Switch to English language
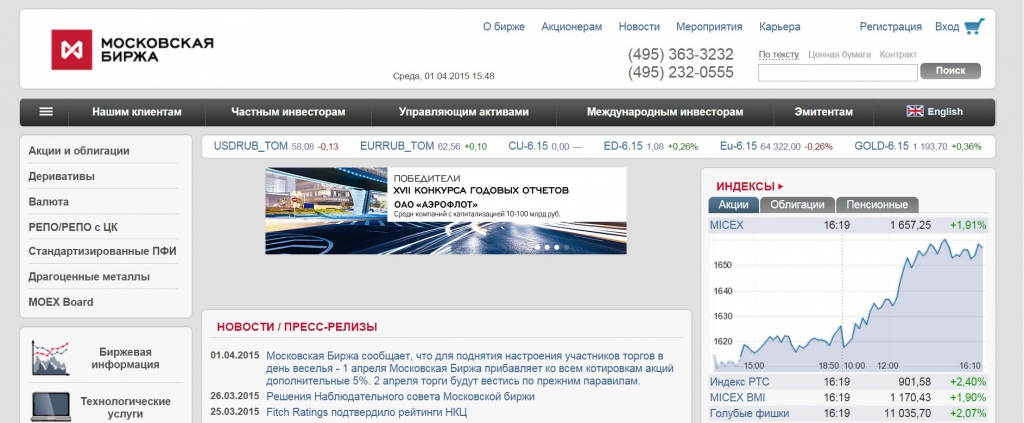Screen dimensions: 1024x423 point(945,112)
